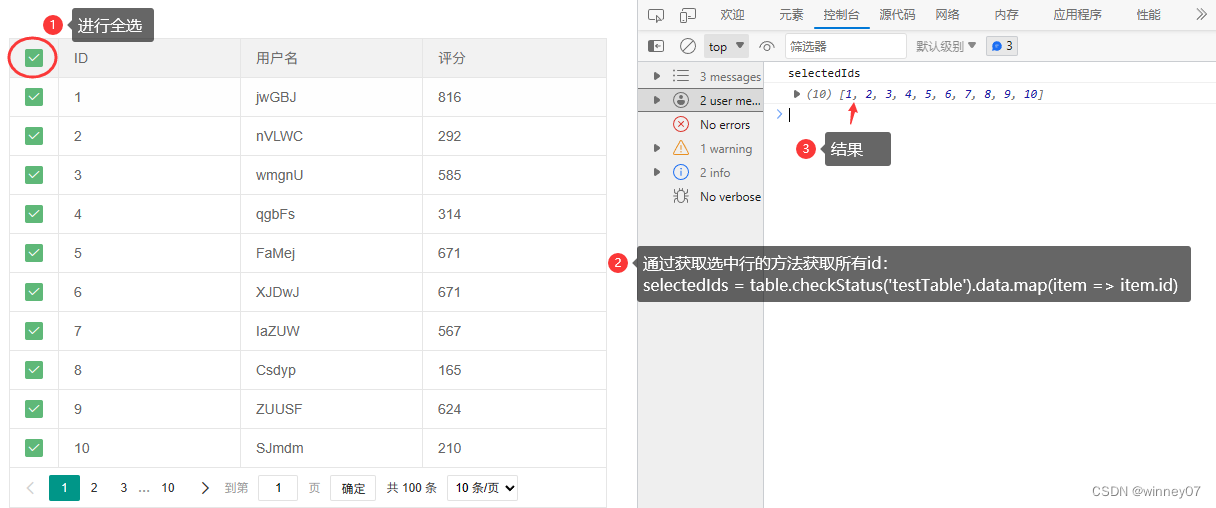1216x508 pixels.
Task: Click the yellow warning triangle icon
Action: [x=681, y=148]
